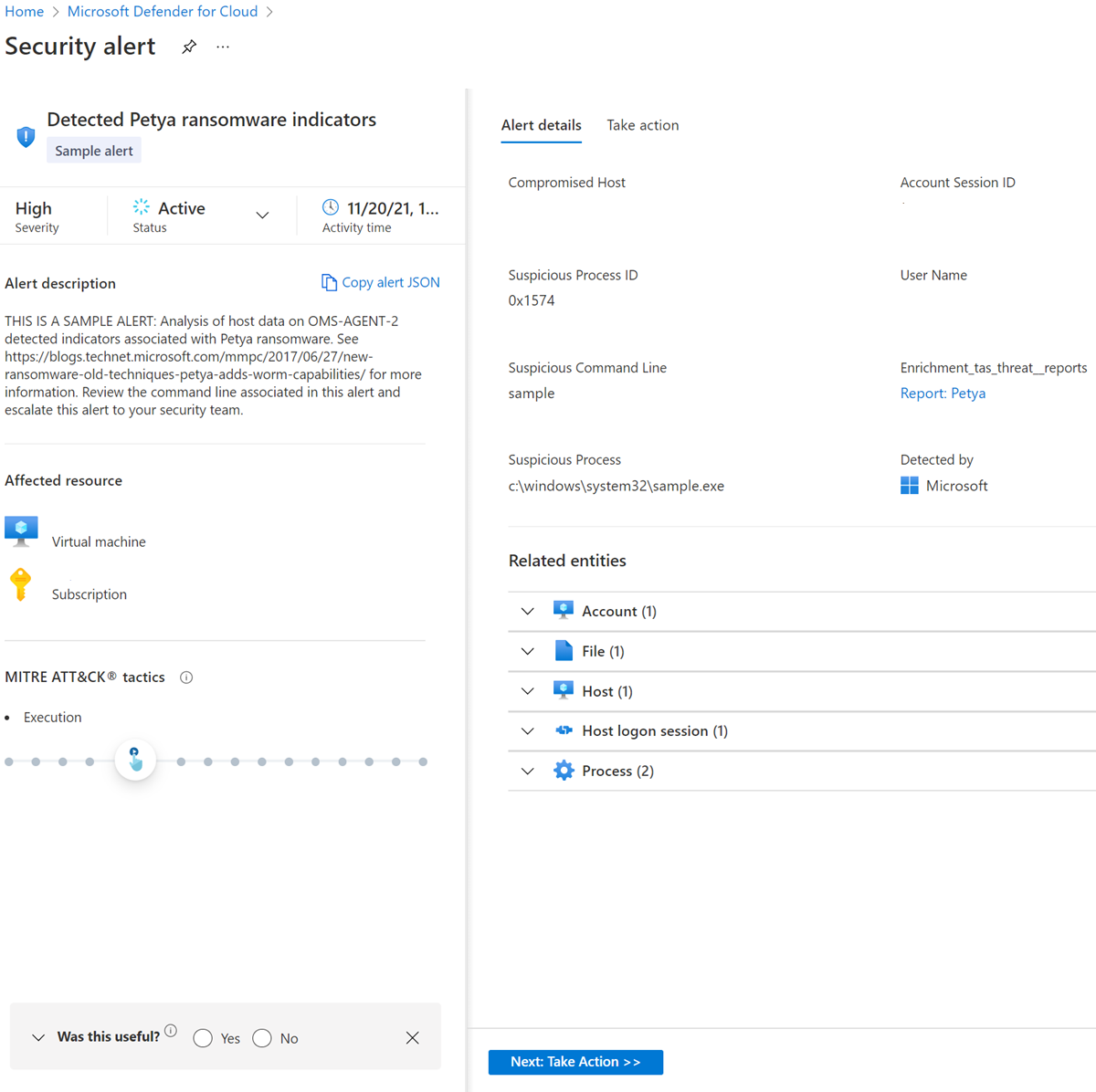Open the ellipsis menu beside the pin
Image resolution: width=1096 pixels, height=1092 pixels.
point(222,46)
